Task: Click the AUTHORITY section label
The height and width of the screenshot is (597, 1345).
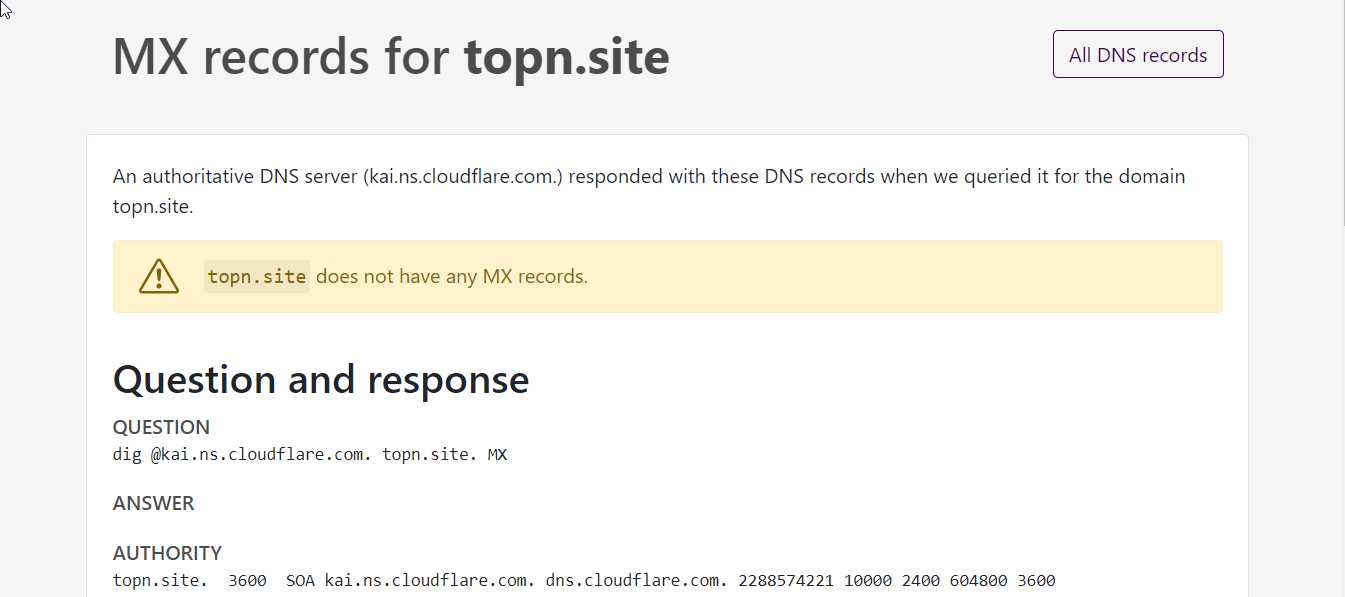Action: click(167, 553)
